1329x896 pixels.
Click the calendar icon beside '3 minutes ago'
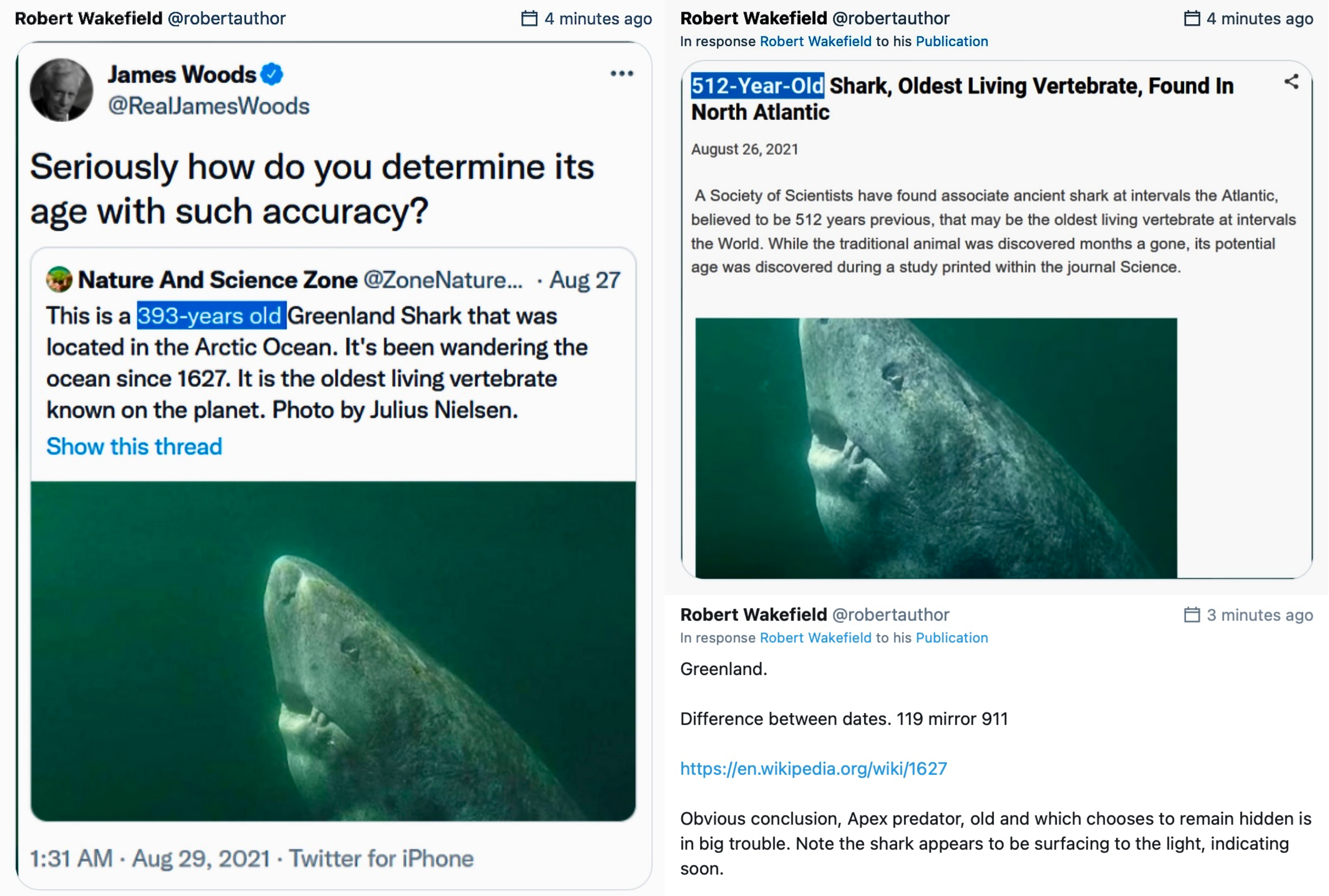(1191, 615)
